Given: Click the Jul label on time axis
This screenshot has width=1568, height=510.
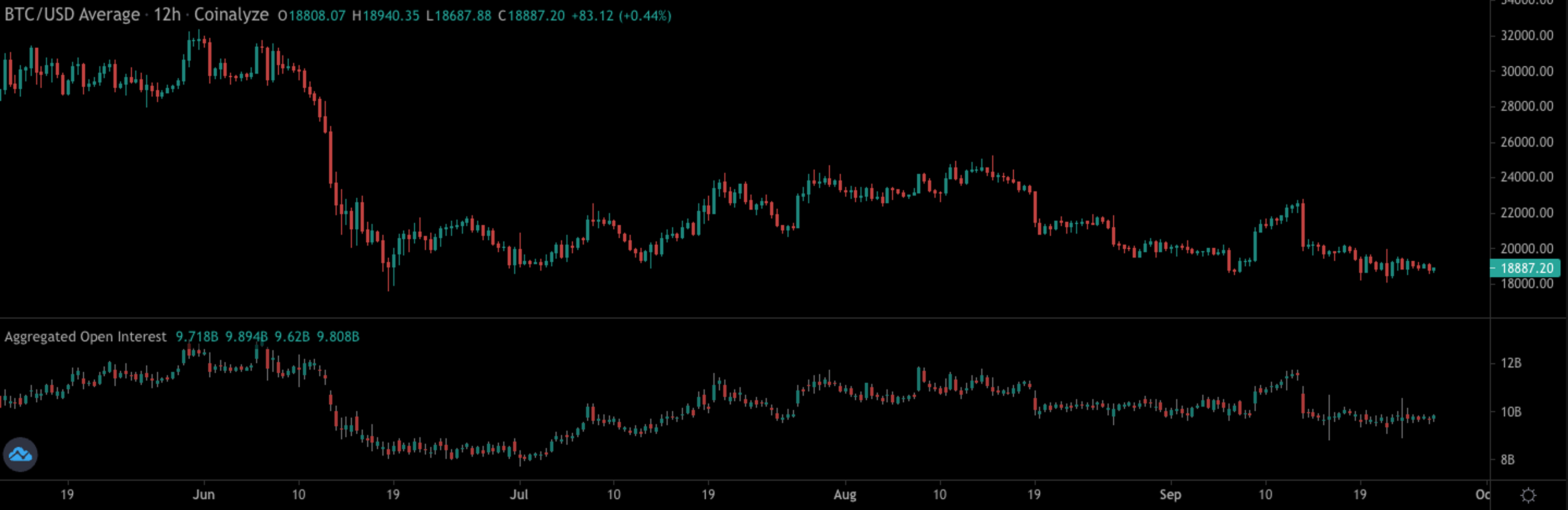Looking at the screenshot, I should (x=519, y=495).
